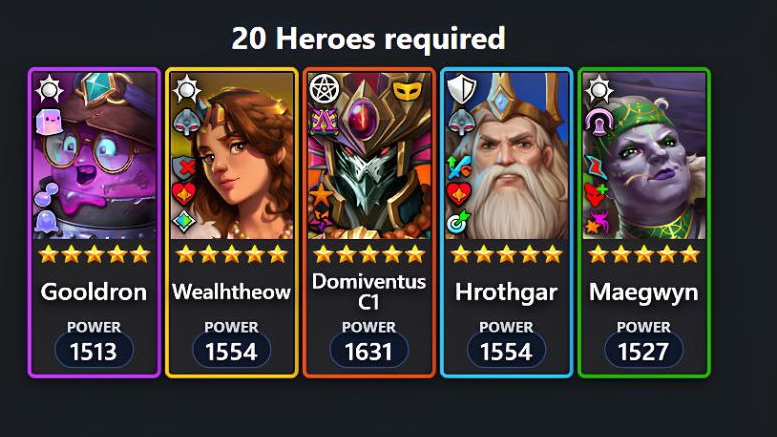This screenshot has width=777, height=437.
Task: Click the pentagram class icon on Domiventus
Action: (324, 89)
